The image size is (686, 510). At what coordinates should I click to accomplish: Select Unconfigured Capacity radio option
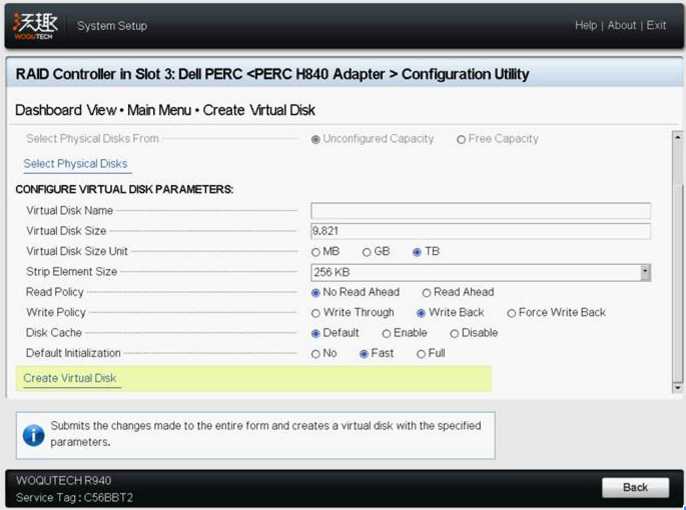click(x=315, y=140)
